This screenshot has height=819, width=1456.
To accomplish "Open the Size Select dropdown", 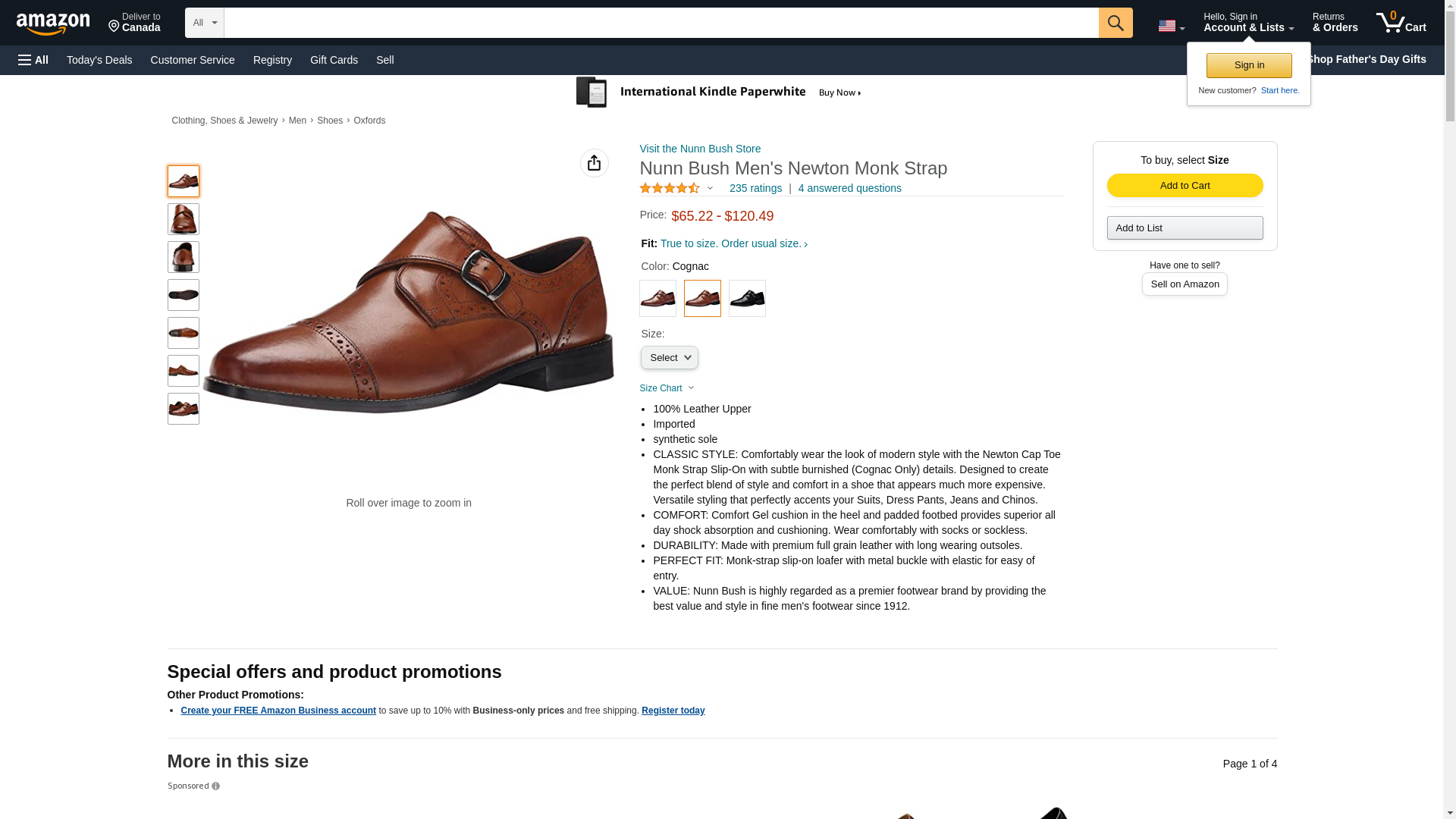I will point(669,358).
